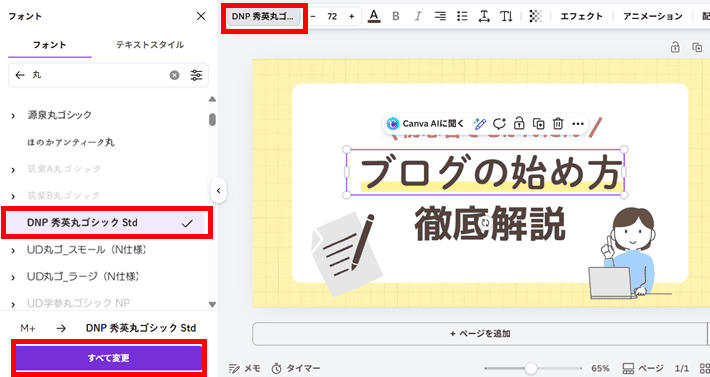
Task: Switch to vertical text orientation
Action: pos(506,16)
